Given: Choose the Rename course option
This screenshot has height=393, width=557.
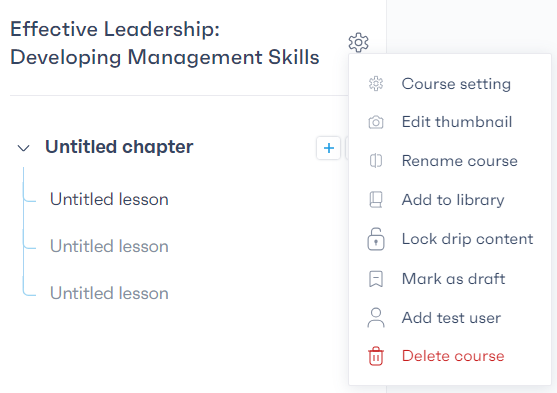Looking at the screenshot, I should coord(460,161).
